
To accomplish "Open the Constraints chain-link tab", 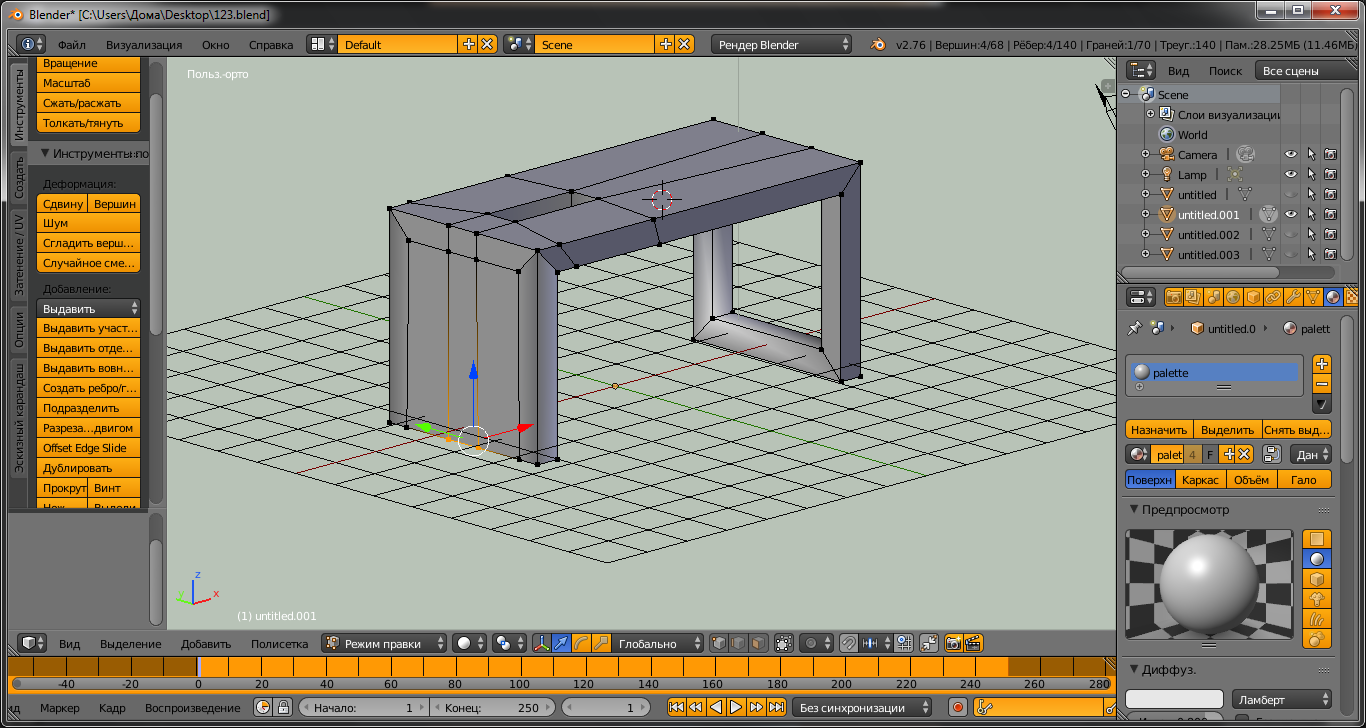I will 1273,297.
